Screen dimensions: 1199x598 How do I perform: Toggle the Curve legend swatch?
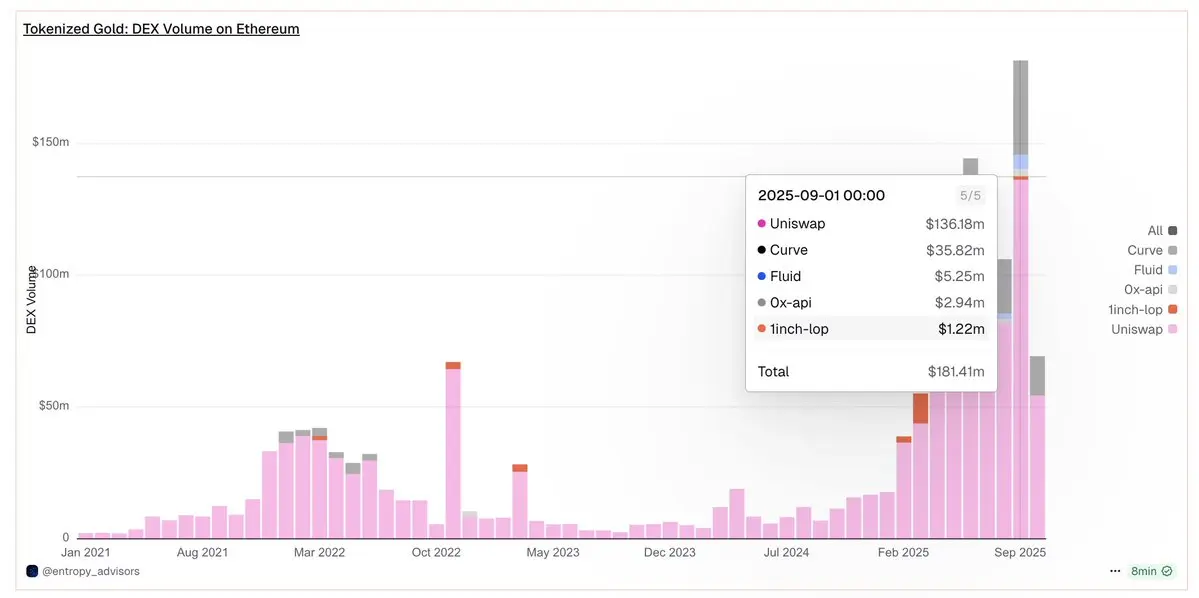pos(1173,250)
